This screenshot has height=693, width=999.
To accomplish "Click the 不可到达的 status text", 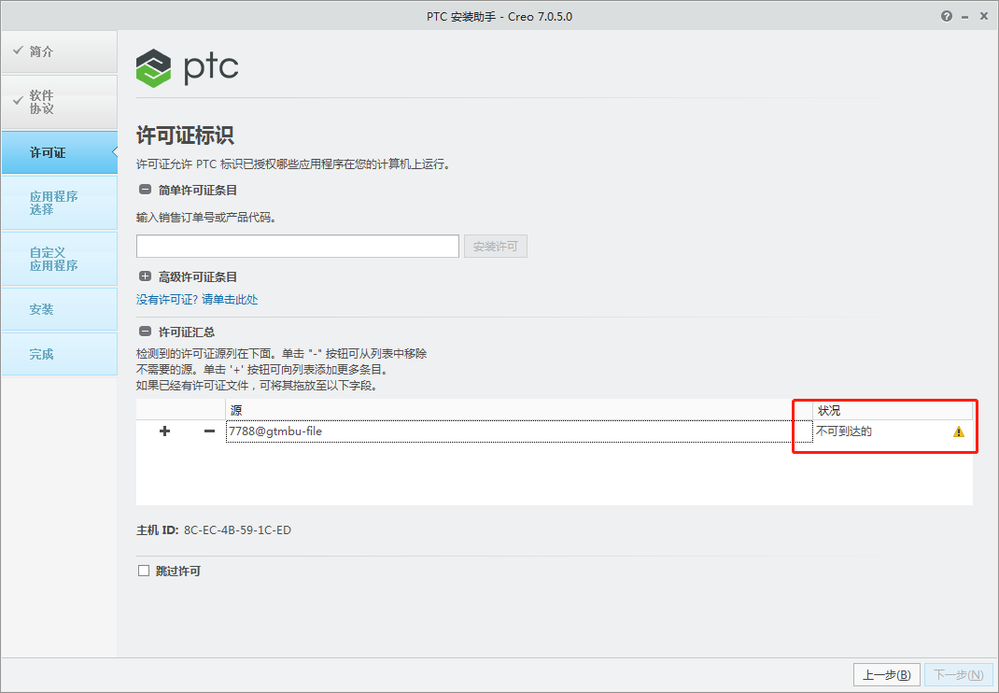I will pos(844,431).
